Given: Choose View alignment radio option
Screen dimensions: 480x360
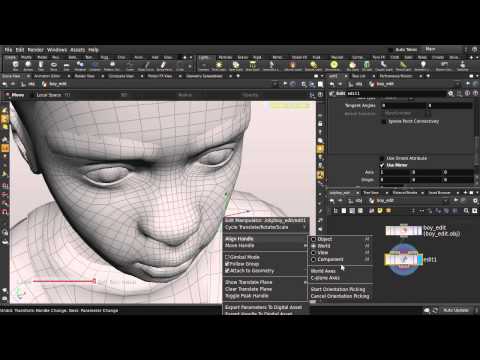Looking at the screenshot, I should tap(313, 253).
